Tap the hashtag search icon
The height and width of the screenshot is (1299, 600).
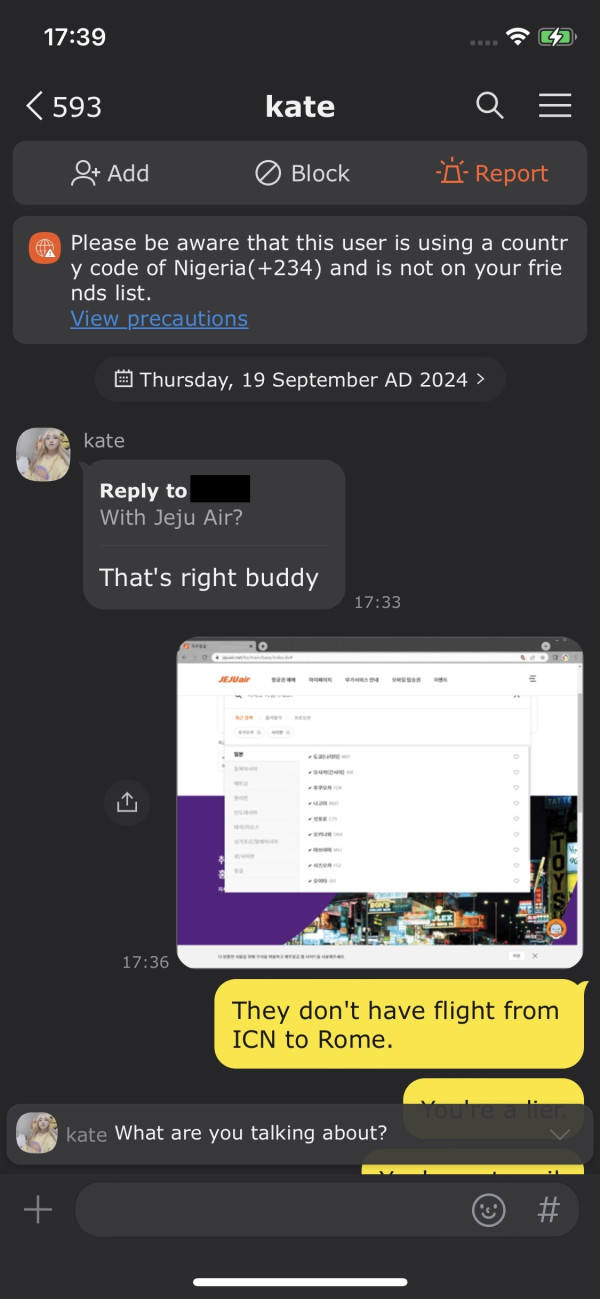coord(548,1210)
